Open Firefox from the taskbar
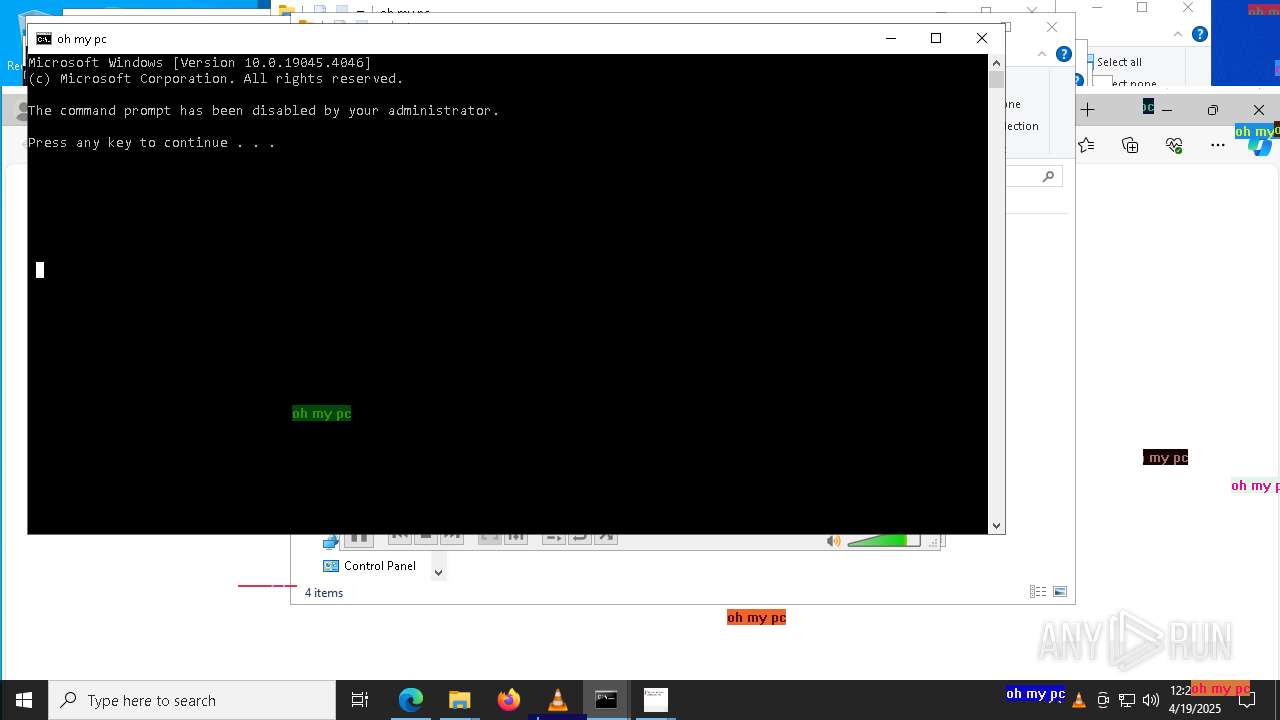 pos(509,700)
